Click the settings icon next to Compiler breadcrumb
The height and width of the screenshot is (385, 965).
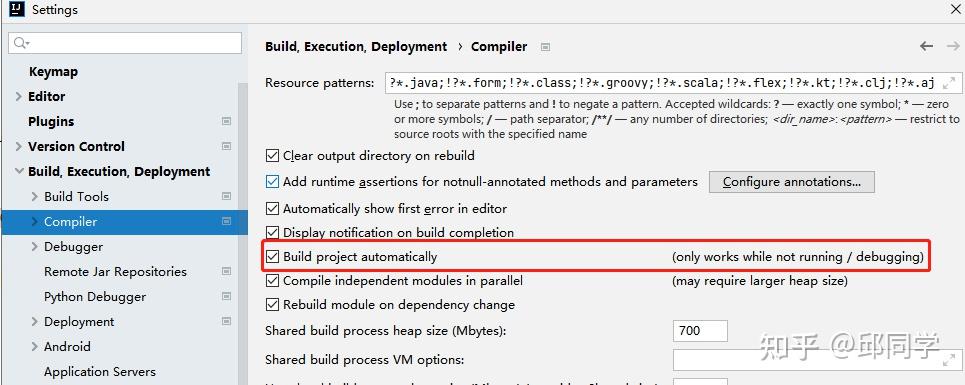tap(545, 47)
